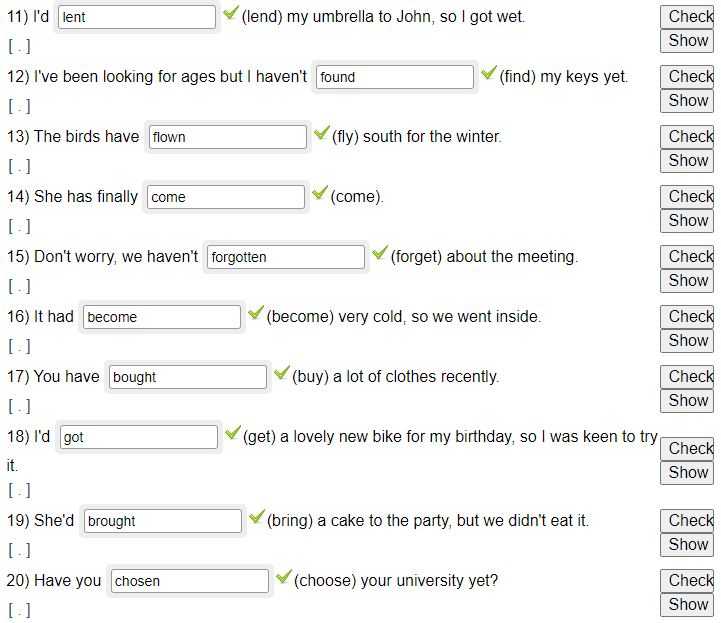Click the green checkmark beside 'found'
Screen dimensions: 721x623
pyautogui.click(x=488, y=74)
